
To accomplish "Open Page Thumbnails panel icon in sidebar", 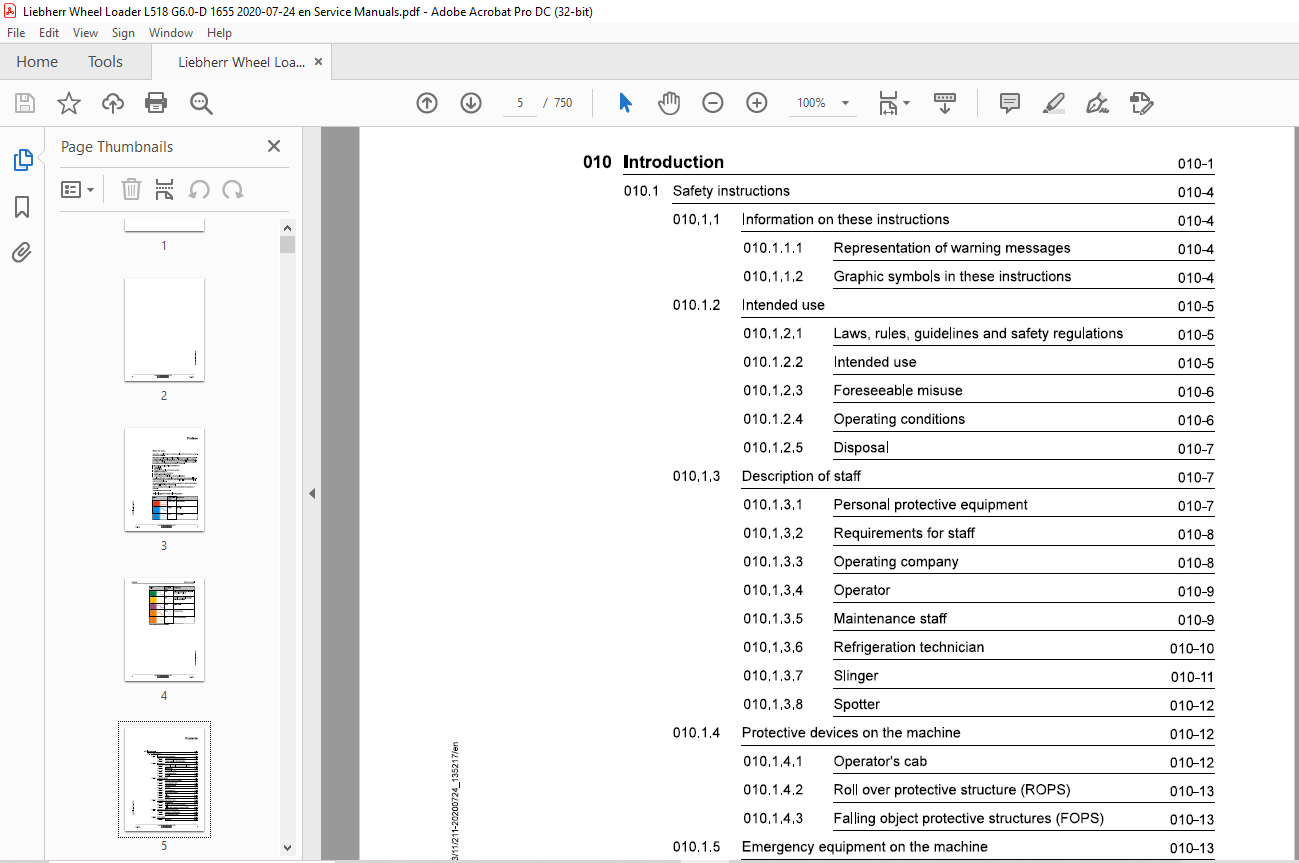I will coord(22,160).
